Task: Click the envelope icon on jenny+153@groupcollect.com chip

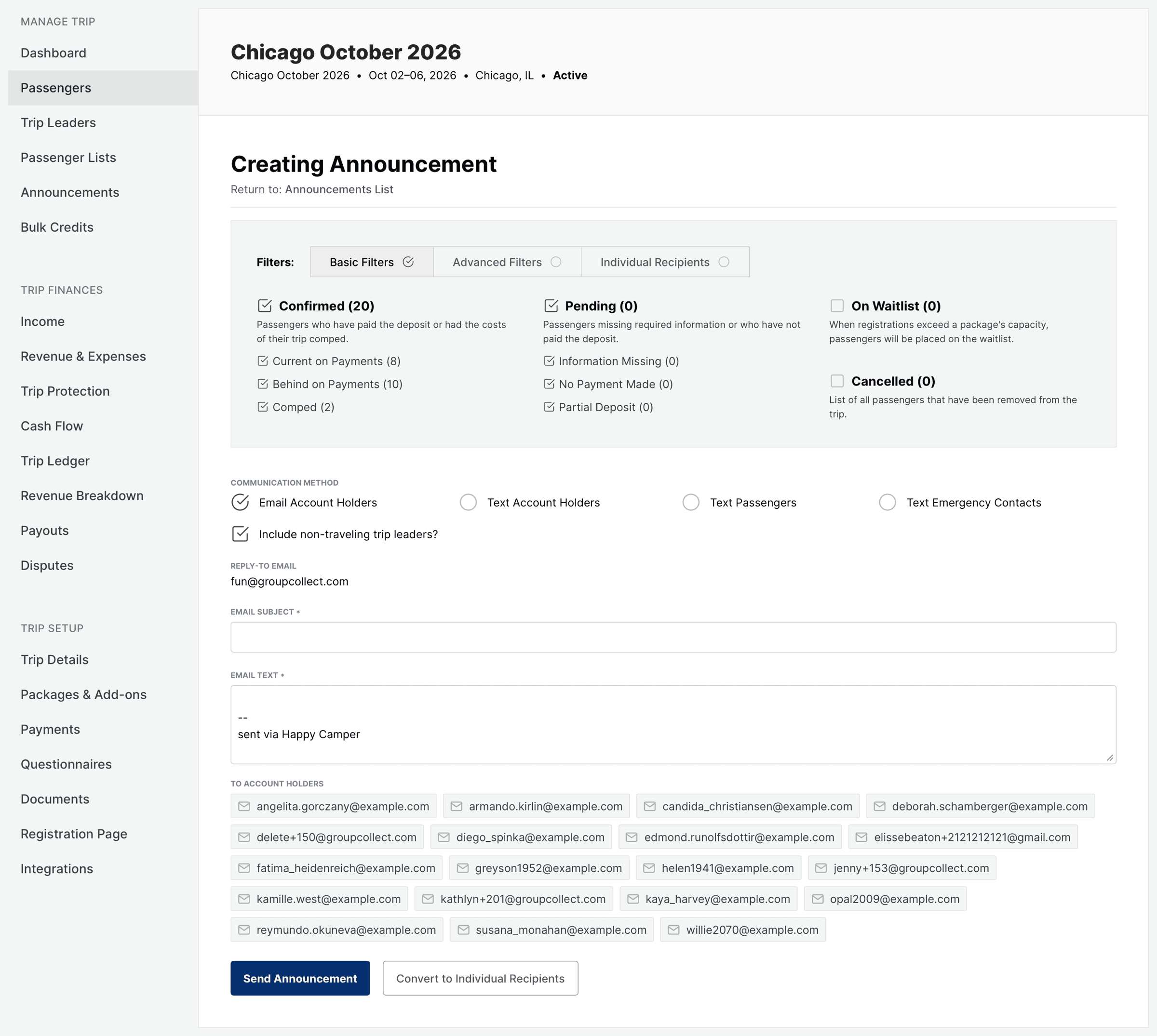Action: (x=821, y=868)
